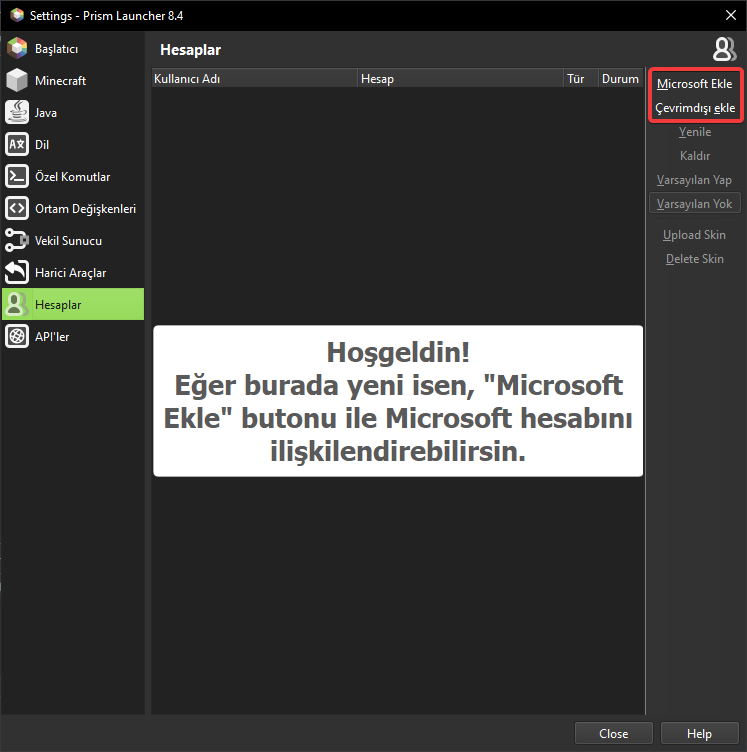The image size is (747, 752).
Task: Click the Prism Launcher logo in title bar
Action: coord(17,15)
